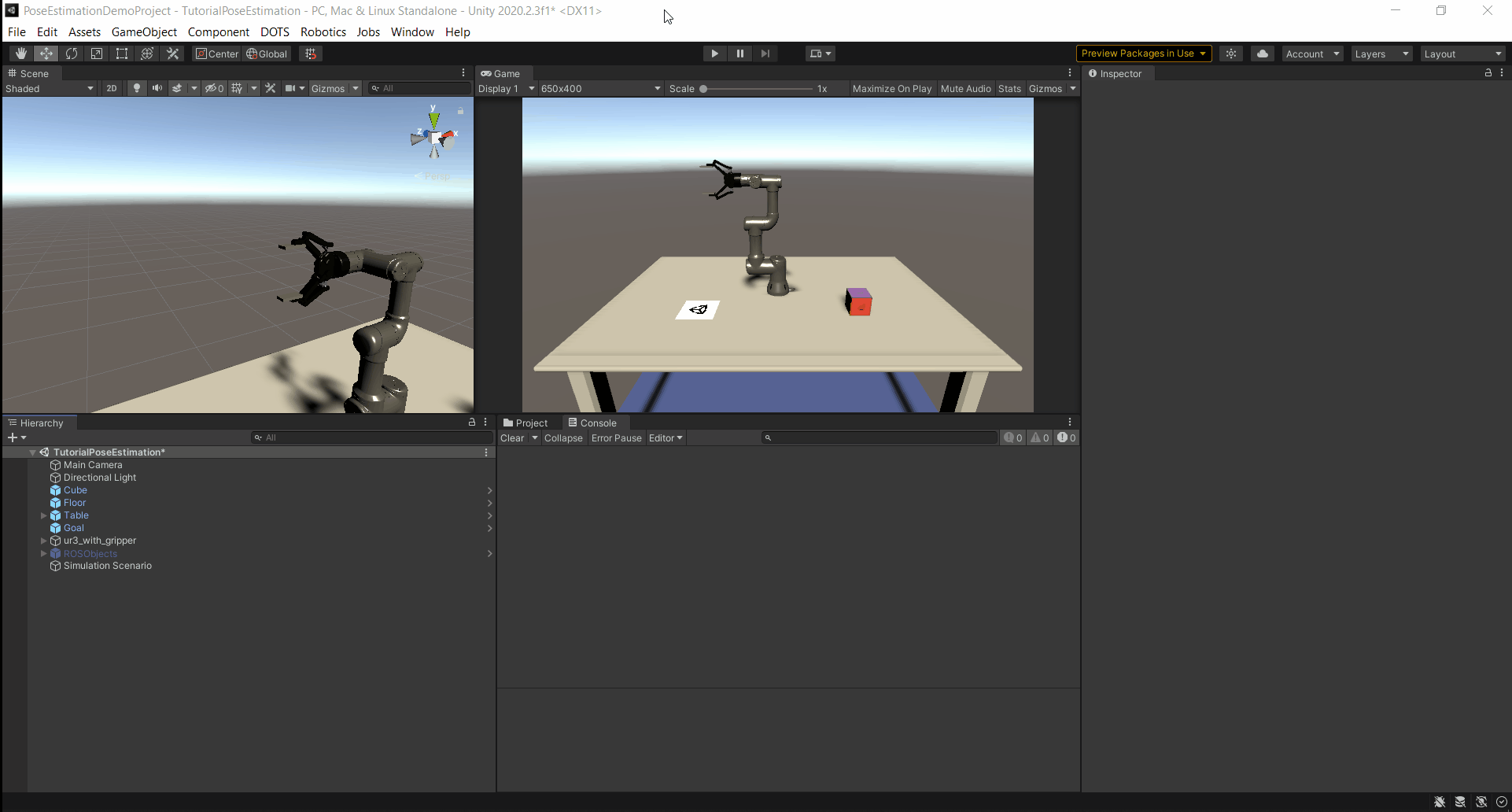This screenshot has width=1512, height=812.
Task: Lock the Inspector panel
Action: pos(1488,73)
